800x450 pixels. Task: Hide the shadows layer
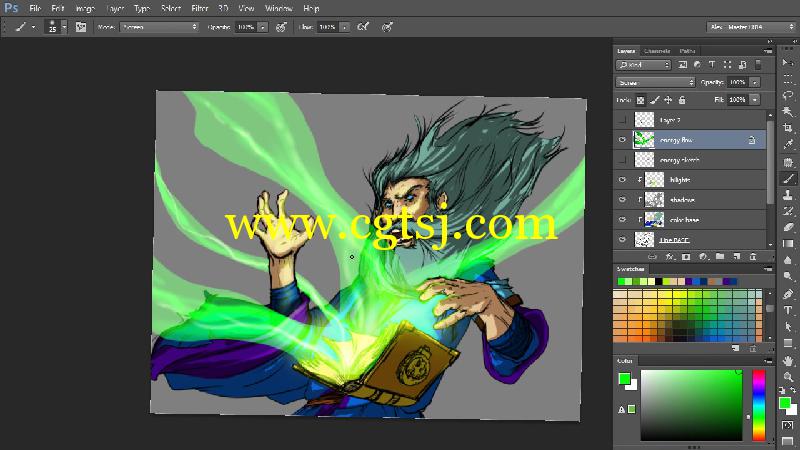click(x=622, y=199)
